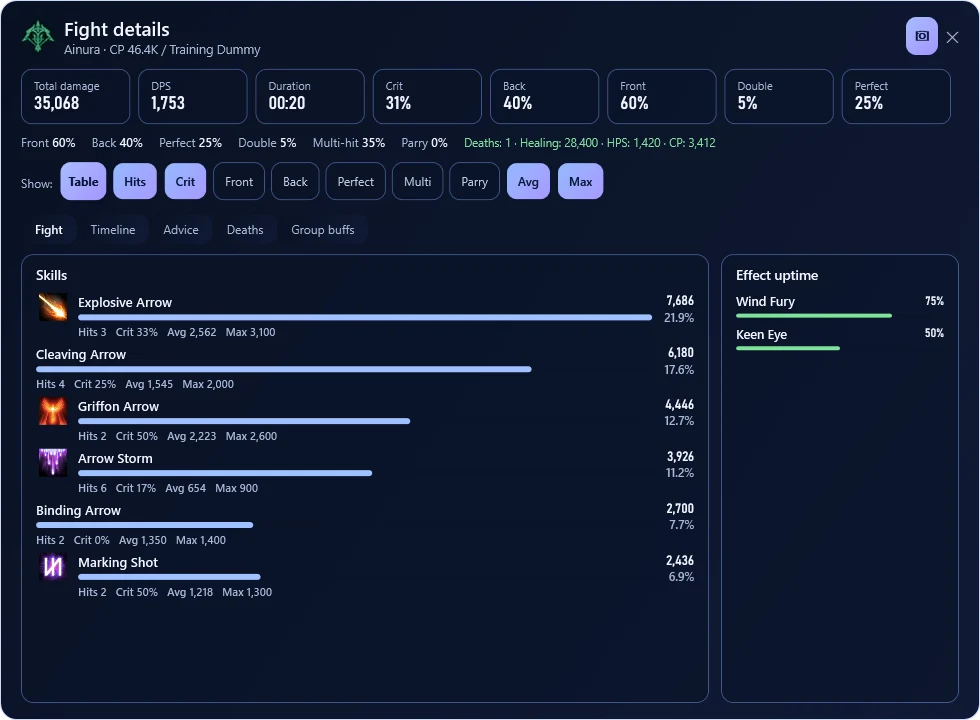Click the 4,446 damage value
The height and width of the screenshot is (720, 980).
[x=679, y=404]
